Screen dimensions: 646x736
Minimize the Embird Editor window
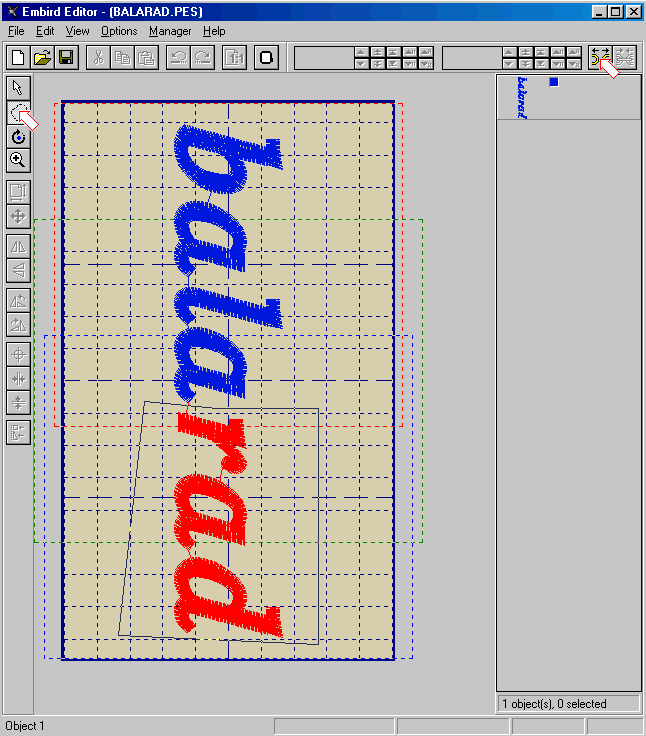point(599,12)
